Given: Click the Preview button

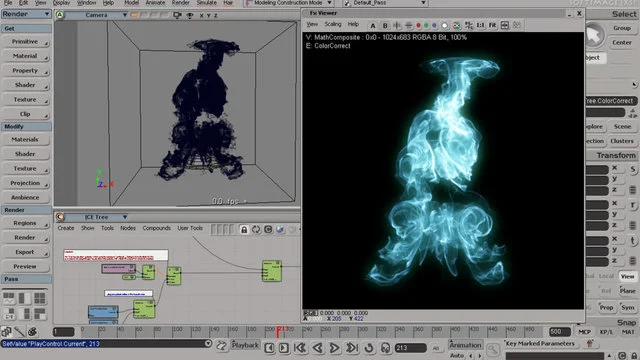Looking at the screenshot, I should click(26, 267).
